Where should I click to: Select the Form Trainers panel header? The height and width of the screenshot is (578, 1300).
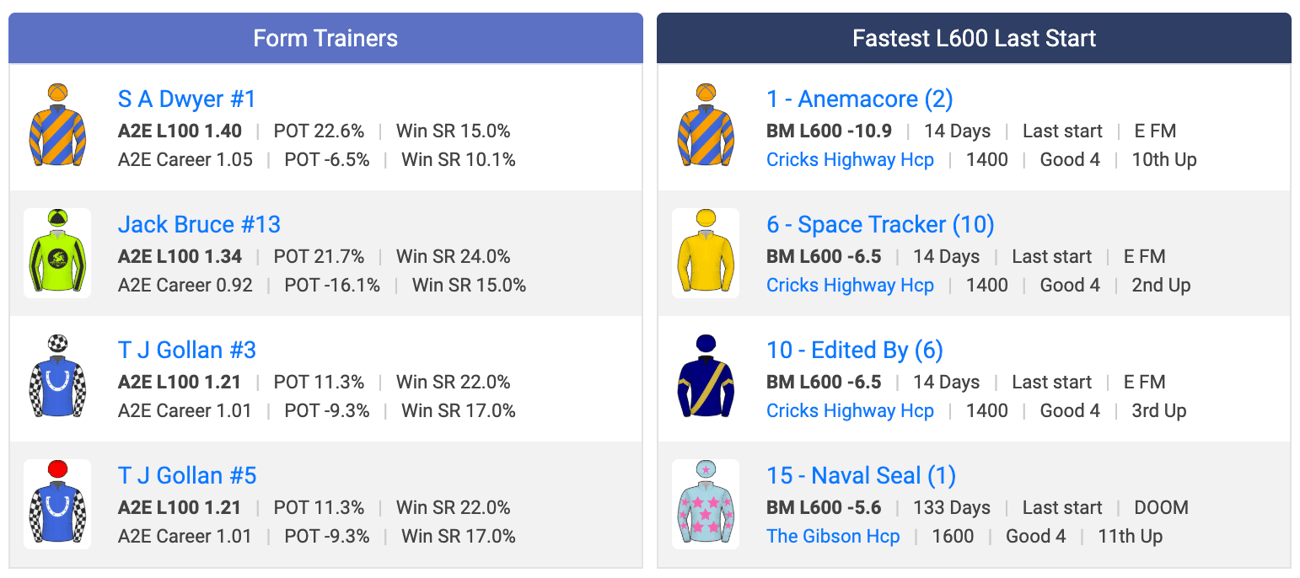326,39
